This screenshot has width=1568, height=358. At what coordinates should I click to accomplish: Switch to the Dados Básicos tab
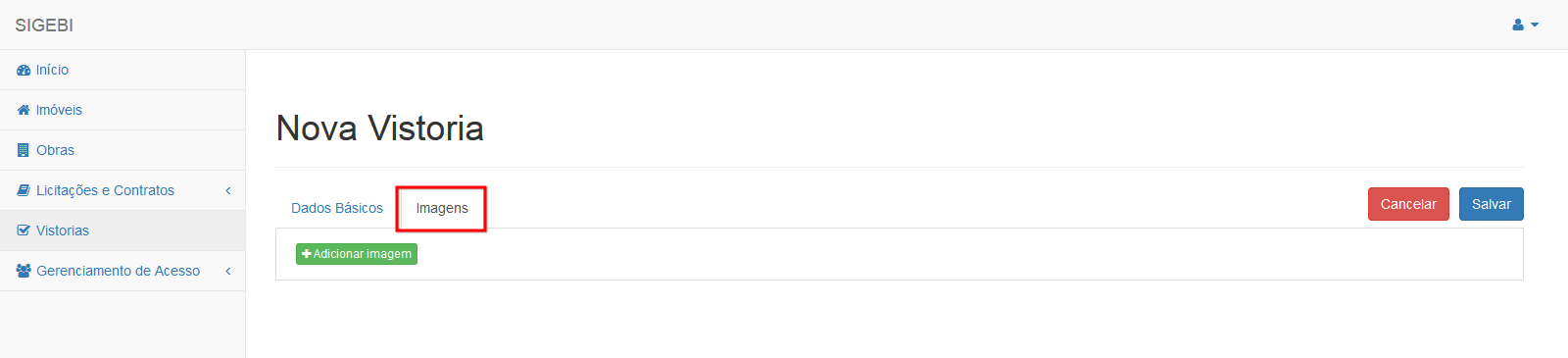tap(337, 208)
